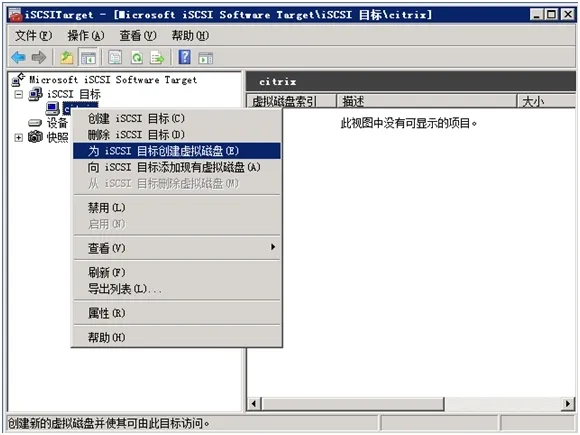
Task: Open the 查看(V) submenu arrow
Action: 273,247
